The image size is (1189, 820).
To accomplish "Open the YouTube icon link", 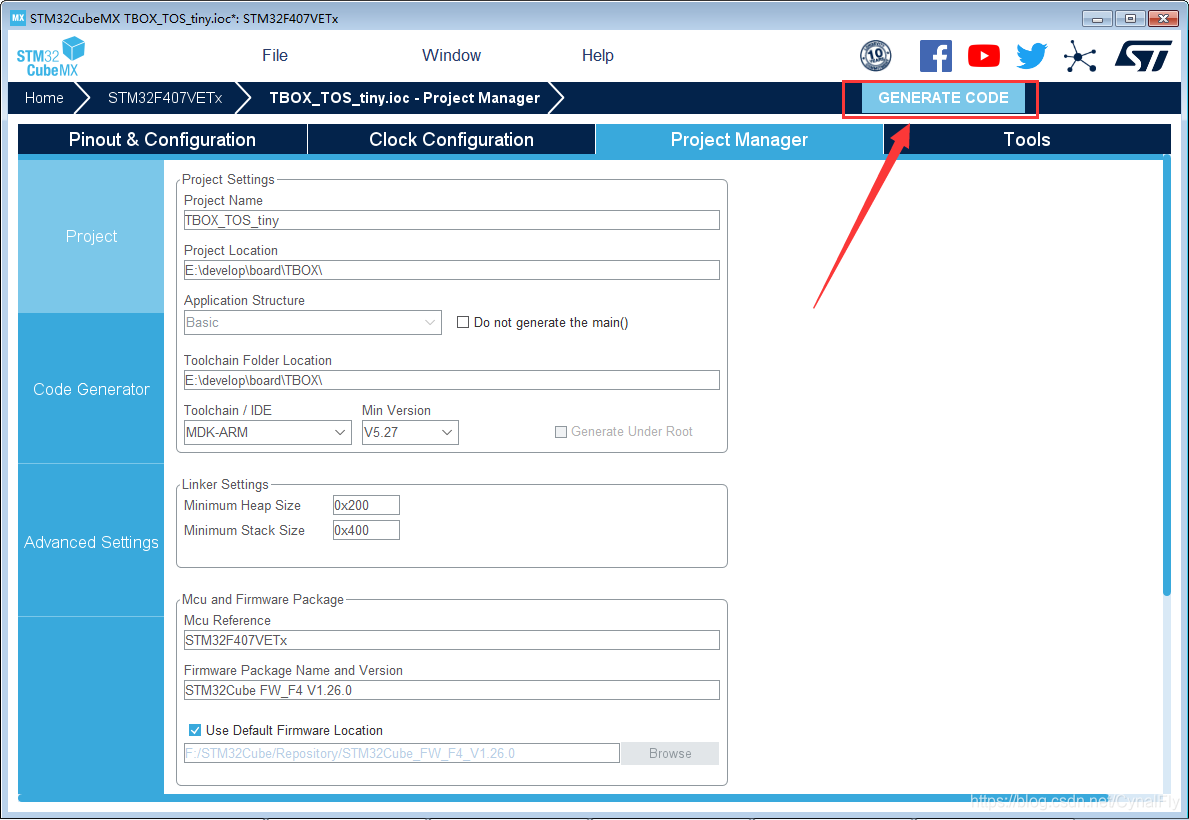I will pos(984,56).
